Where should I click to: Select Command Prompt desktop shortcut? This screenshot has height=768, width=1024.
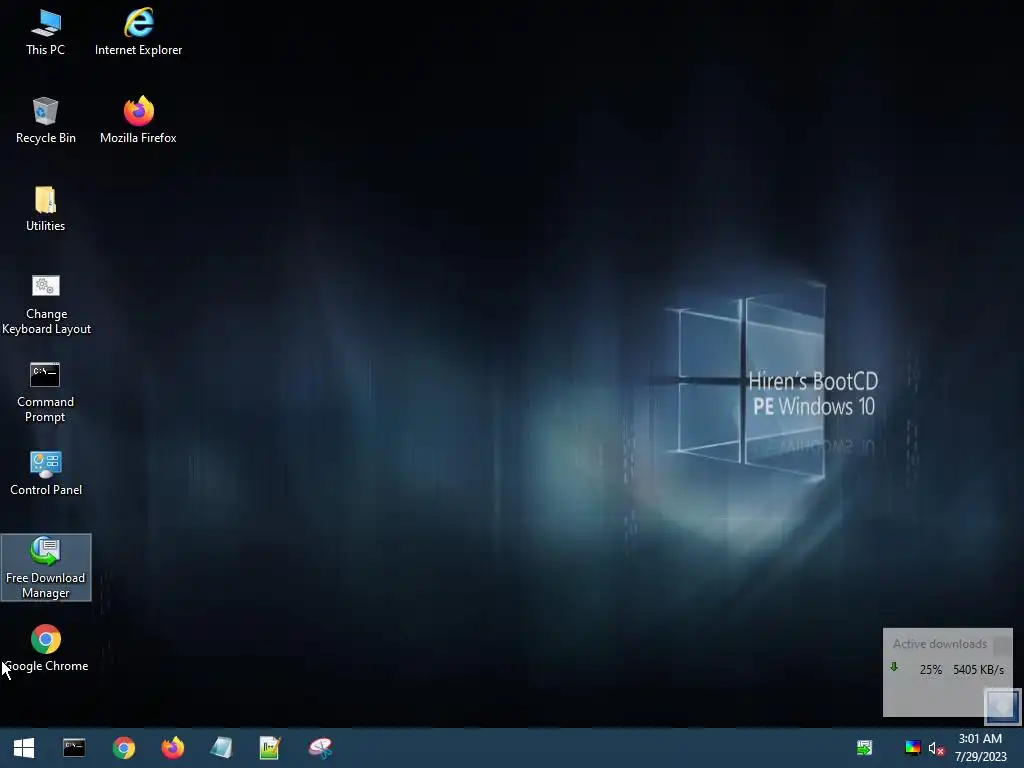(x=45, y=392)
